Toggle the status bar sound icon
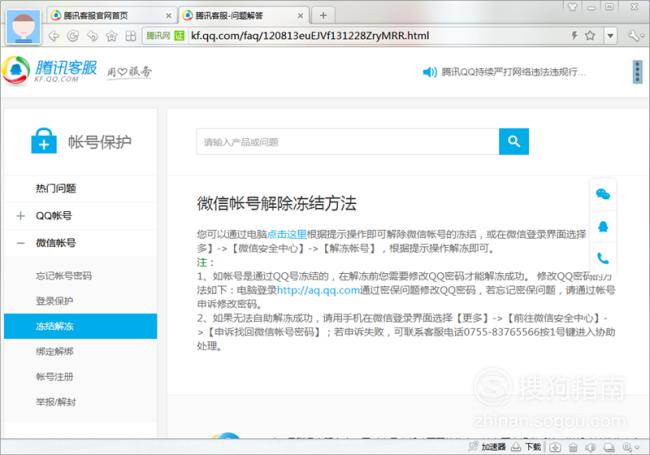 (591, 447)
